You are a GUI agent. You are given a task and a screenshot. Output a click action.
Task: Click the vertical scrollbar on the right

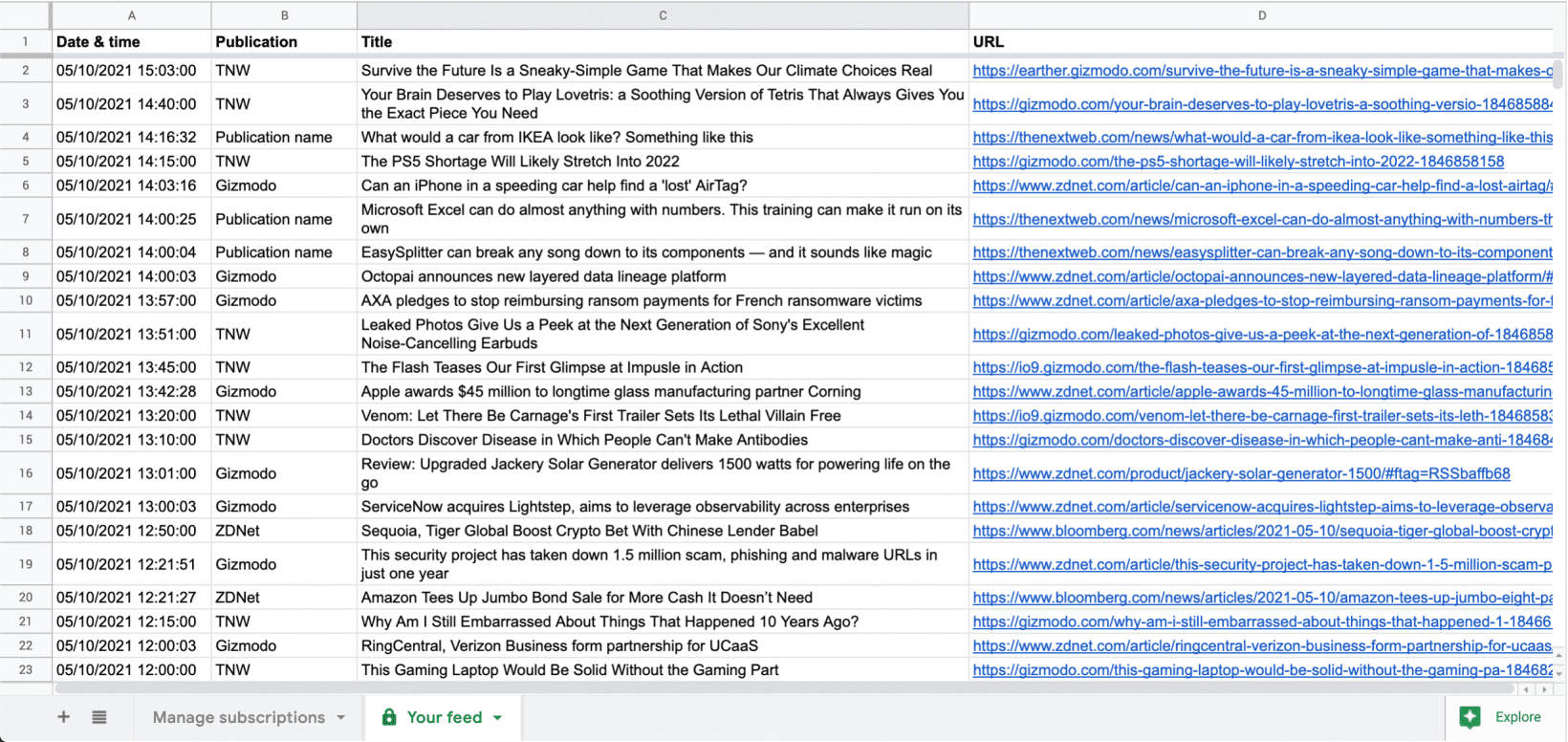1559,73
